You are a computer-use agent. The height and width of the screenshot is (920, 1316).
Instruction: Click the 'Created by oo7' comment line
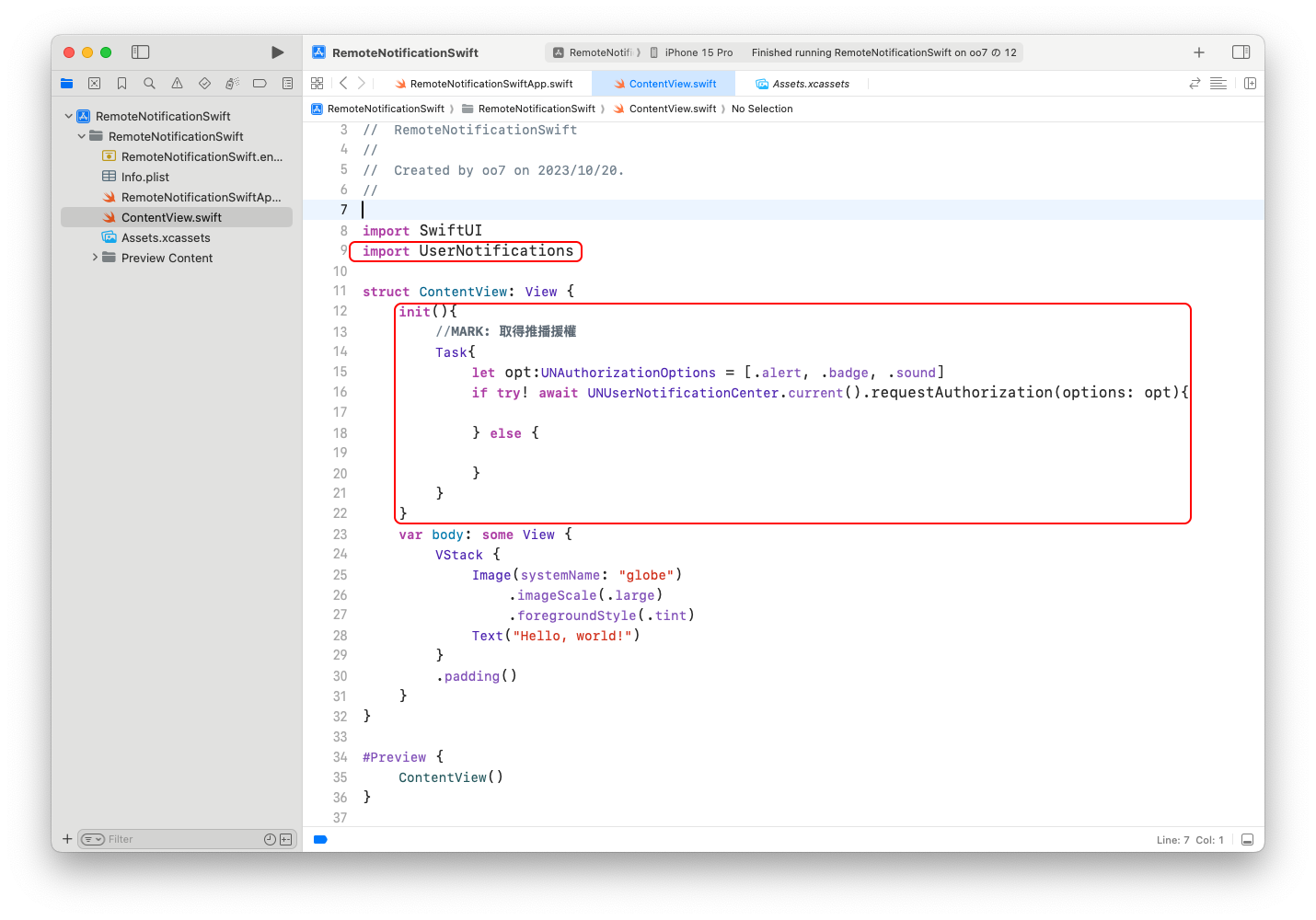(493, 170)
